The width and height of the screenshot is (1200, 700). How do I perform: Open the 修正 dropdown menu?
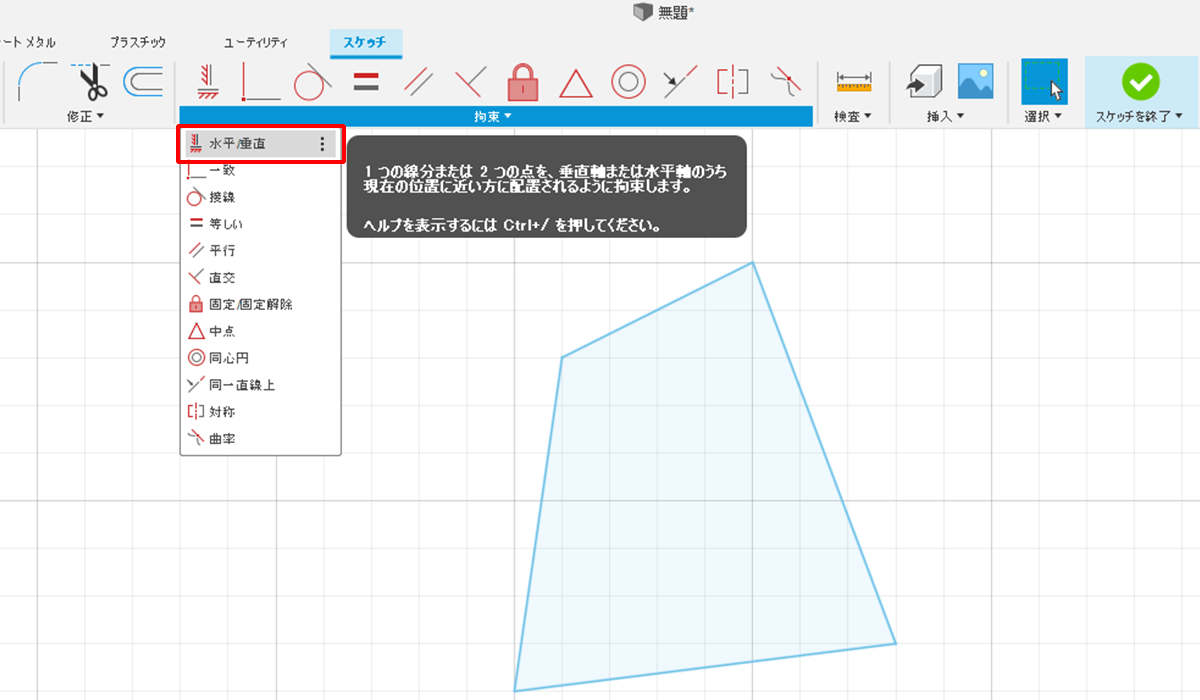click(86, 117)
